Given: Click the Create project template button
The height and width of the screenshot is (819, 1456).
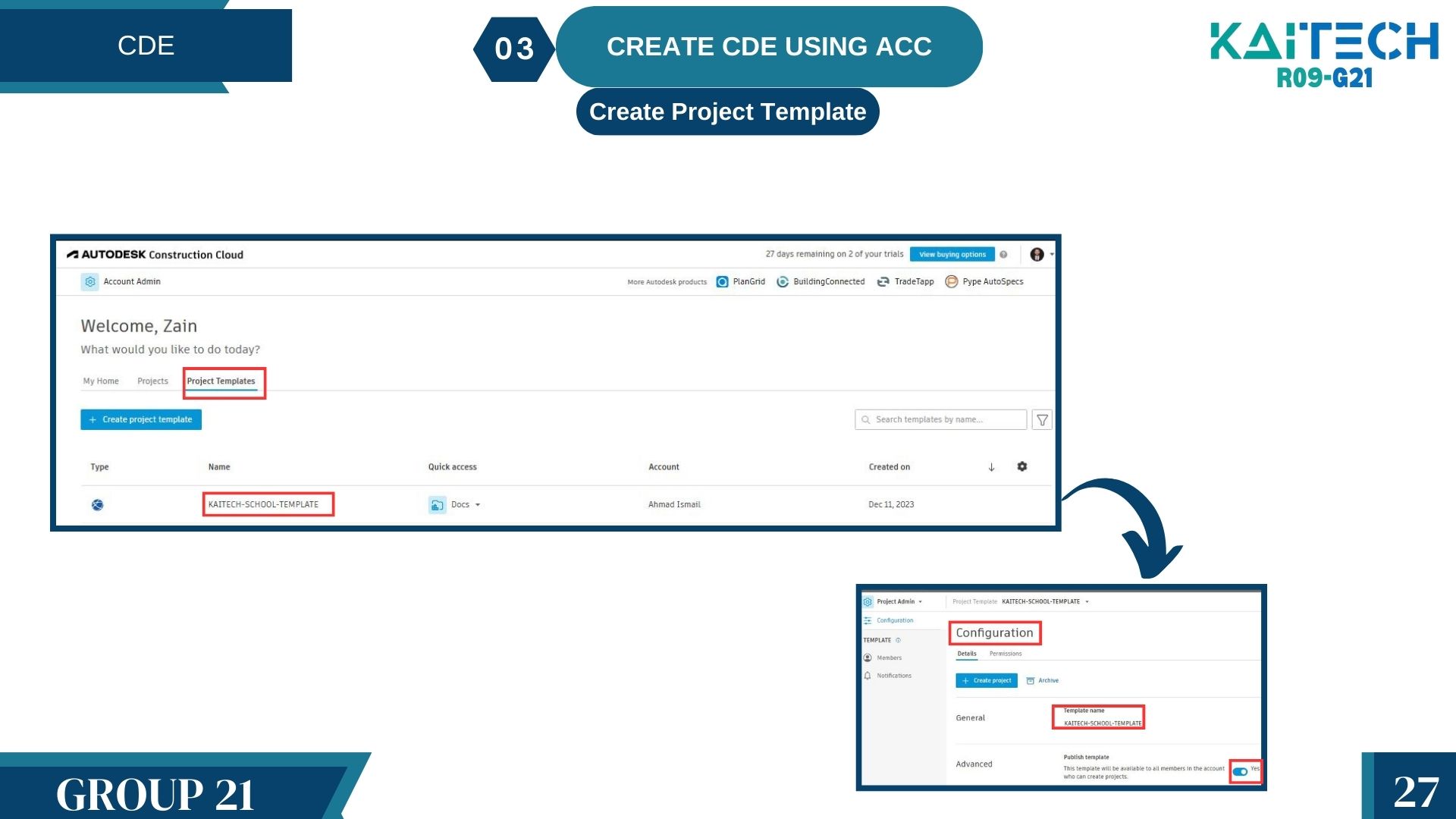Looking at the screenshot, I should [x=141, y=419].
